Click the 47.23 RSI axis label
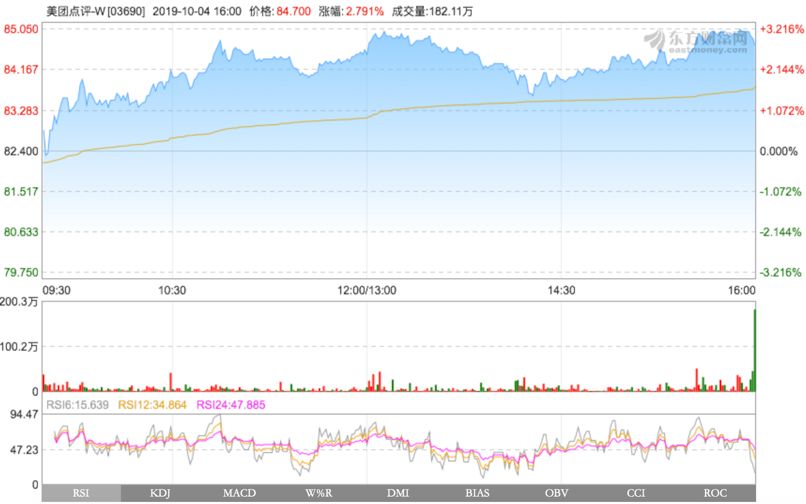The width and height of the screenshot is (806, 504). coord(24,450)
